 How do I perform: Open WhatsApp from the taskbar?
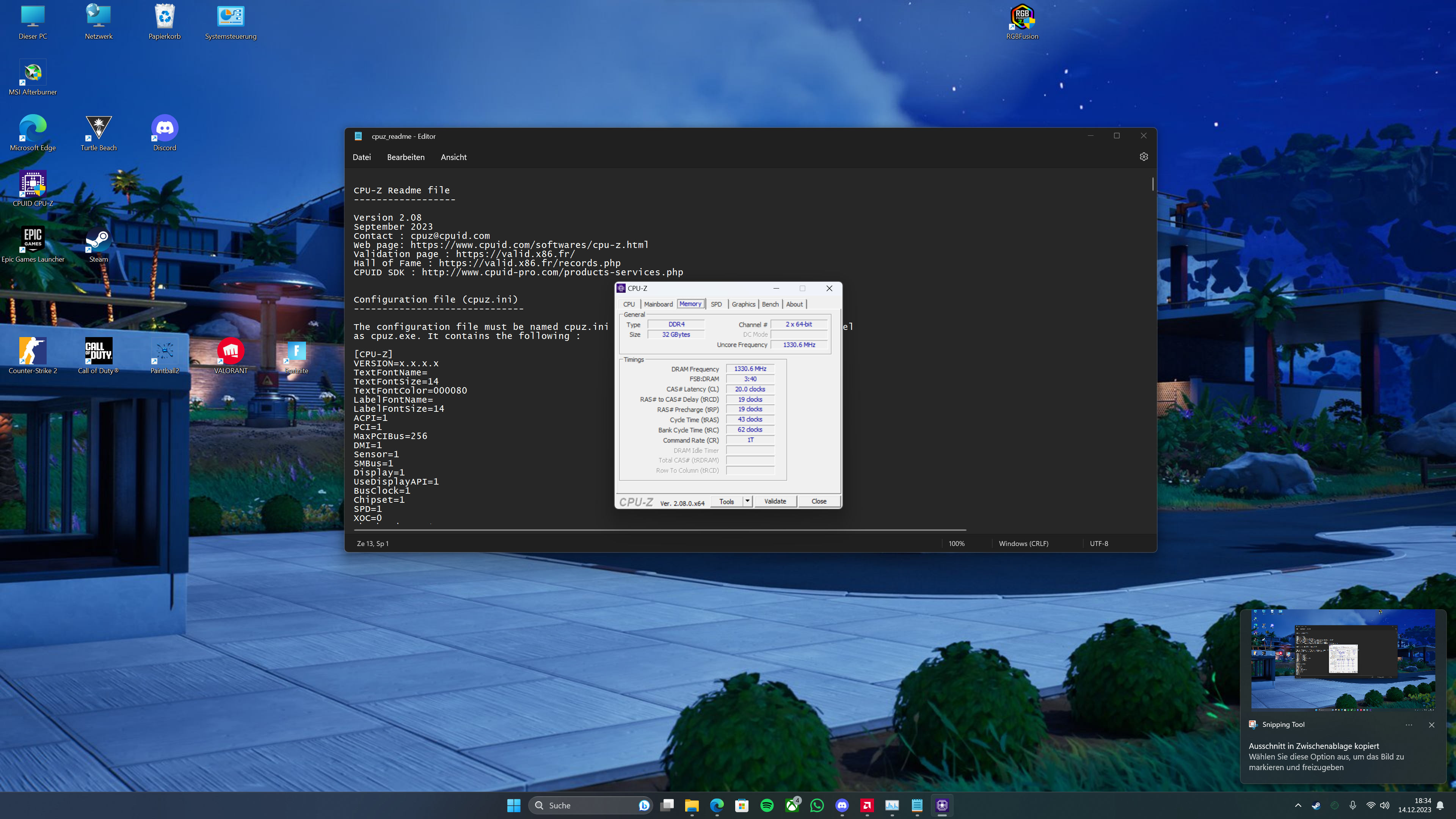817,805
